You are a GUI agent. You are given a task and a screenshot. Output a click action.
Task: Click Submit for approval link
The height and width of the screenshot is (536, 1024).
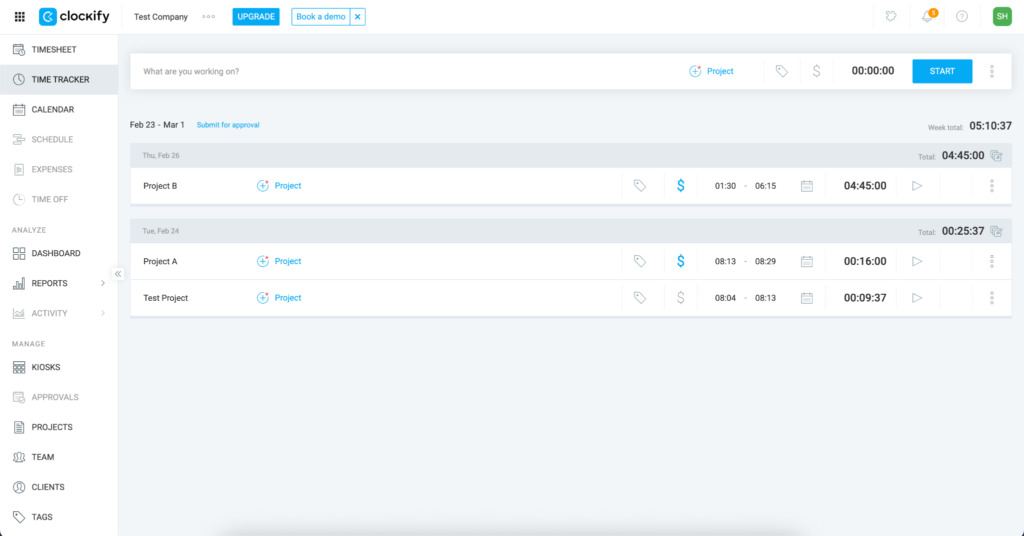coord(228,125)
